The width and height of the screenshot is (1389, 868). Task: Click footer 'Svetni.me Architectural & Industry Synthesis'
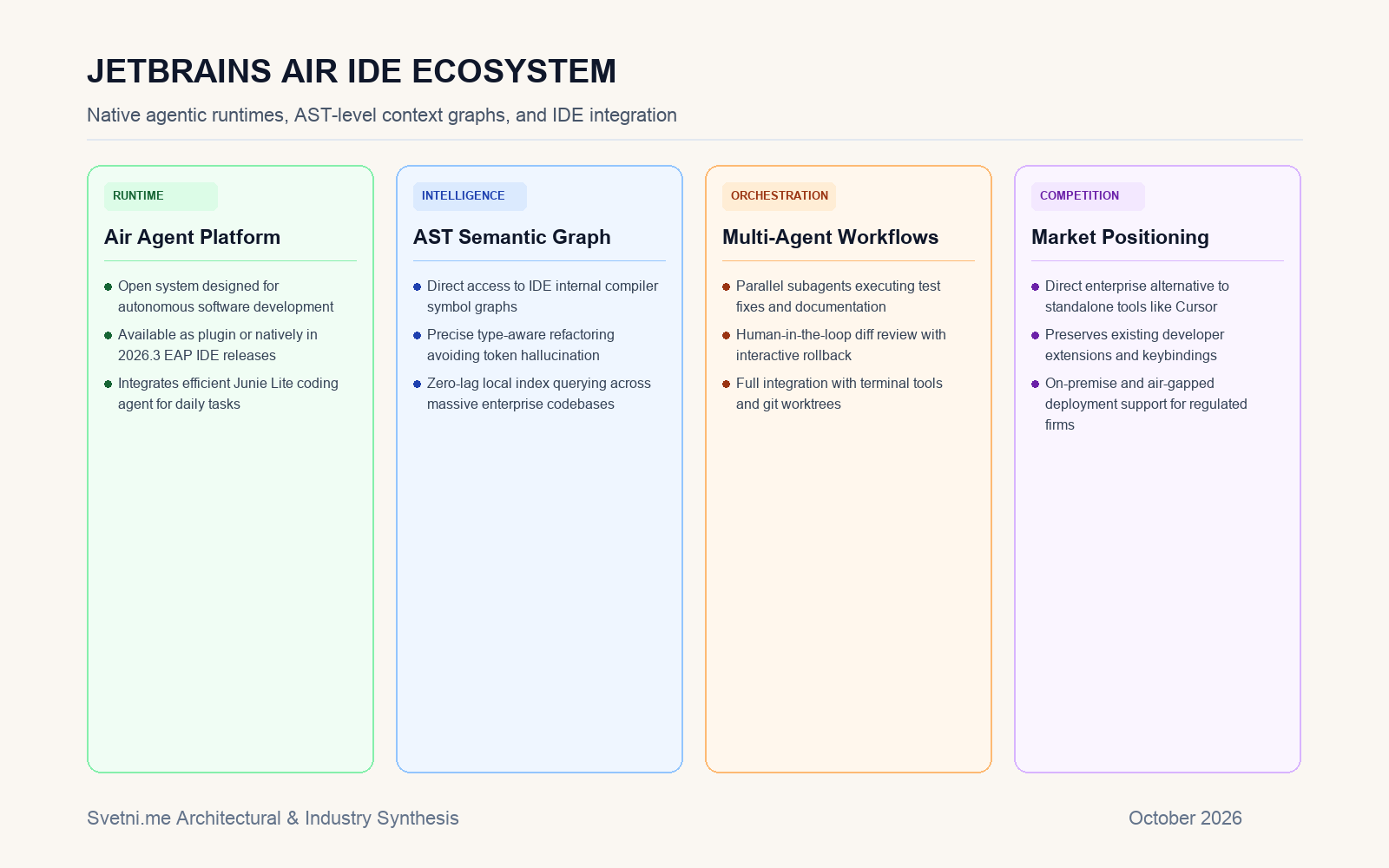pyautogui.click(x=273, y=819)
